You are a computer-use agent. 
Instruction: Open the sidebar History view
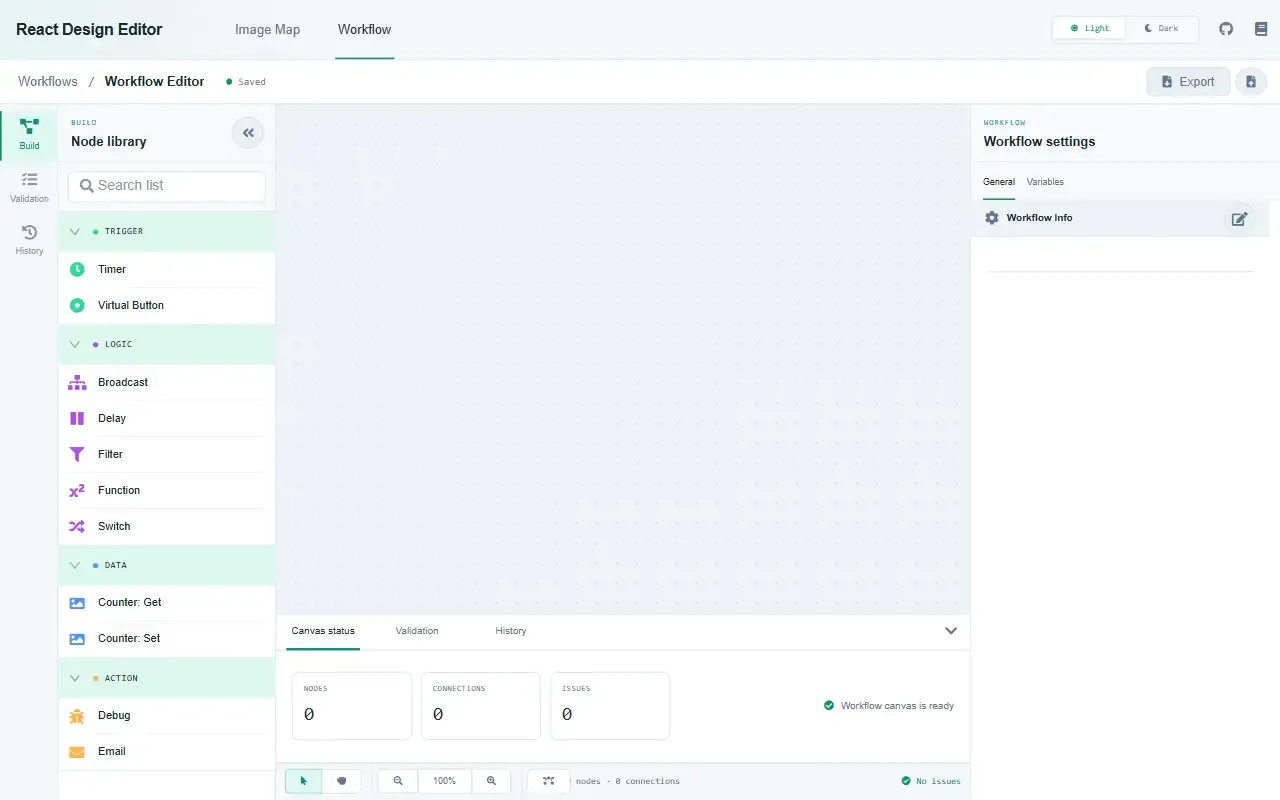click(29, 239)
